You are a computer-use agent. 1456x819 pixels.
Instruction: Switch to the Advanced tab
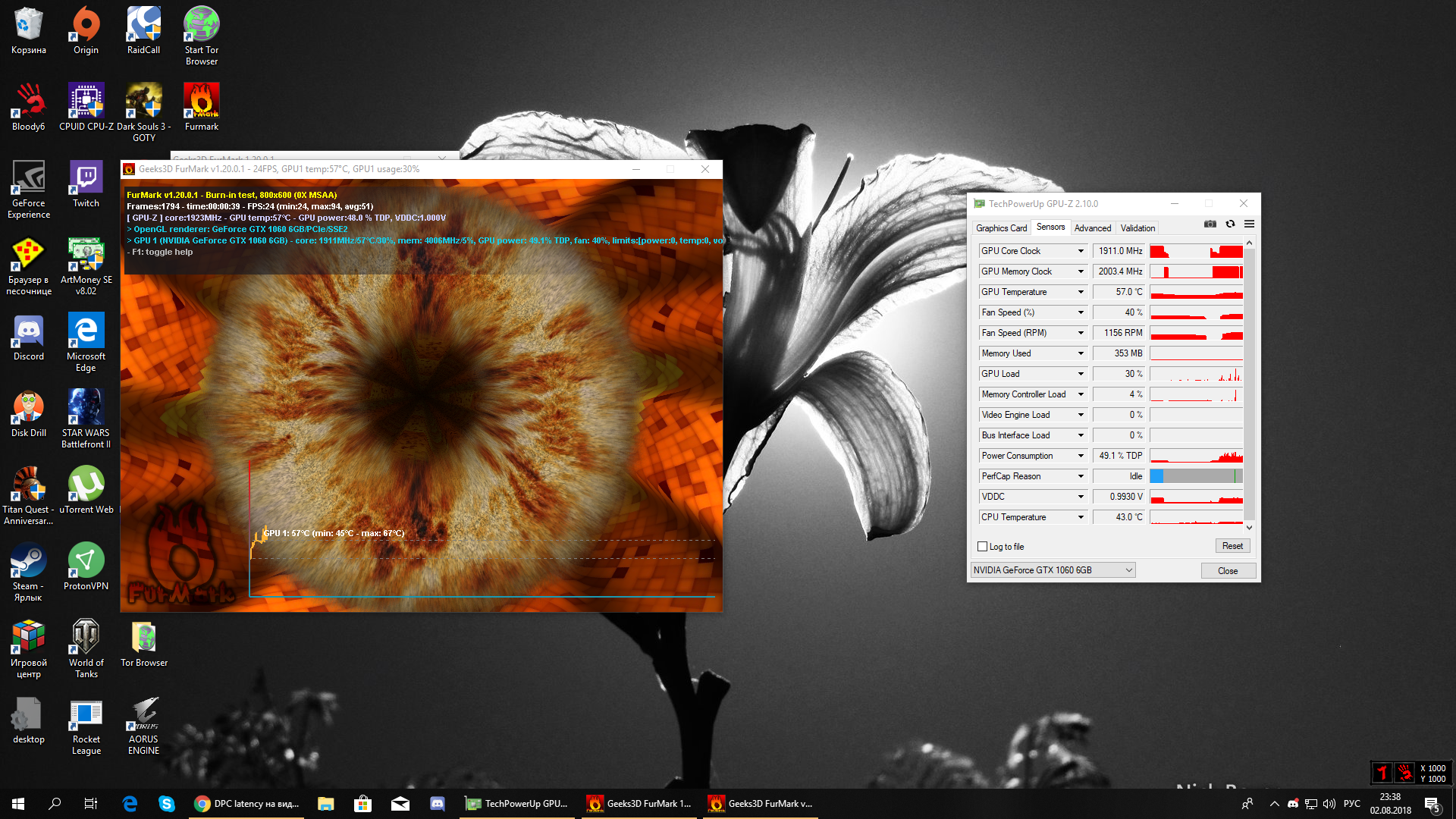point(1092,227)
